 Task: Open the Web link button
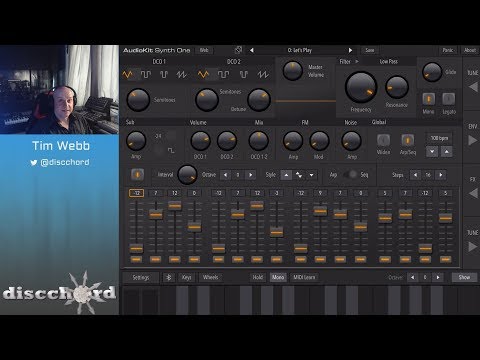tap(204, 50)
